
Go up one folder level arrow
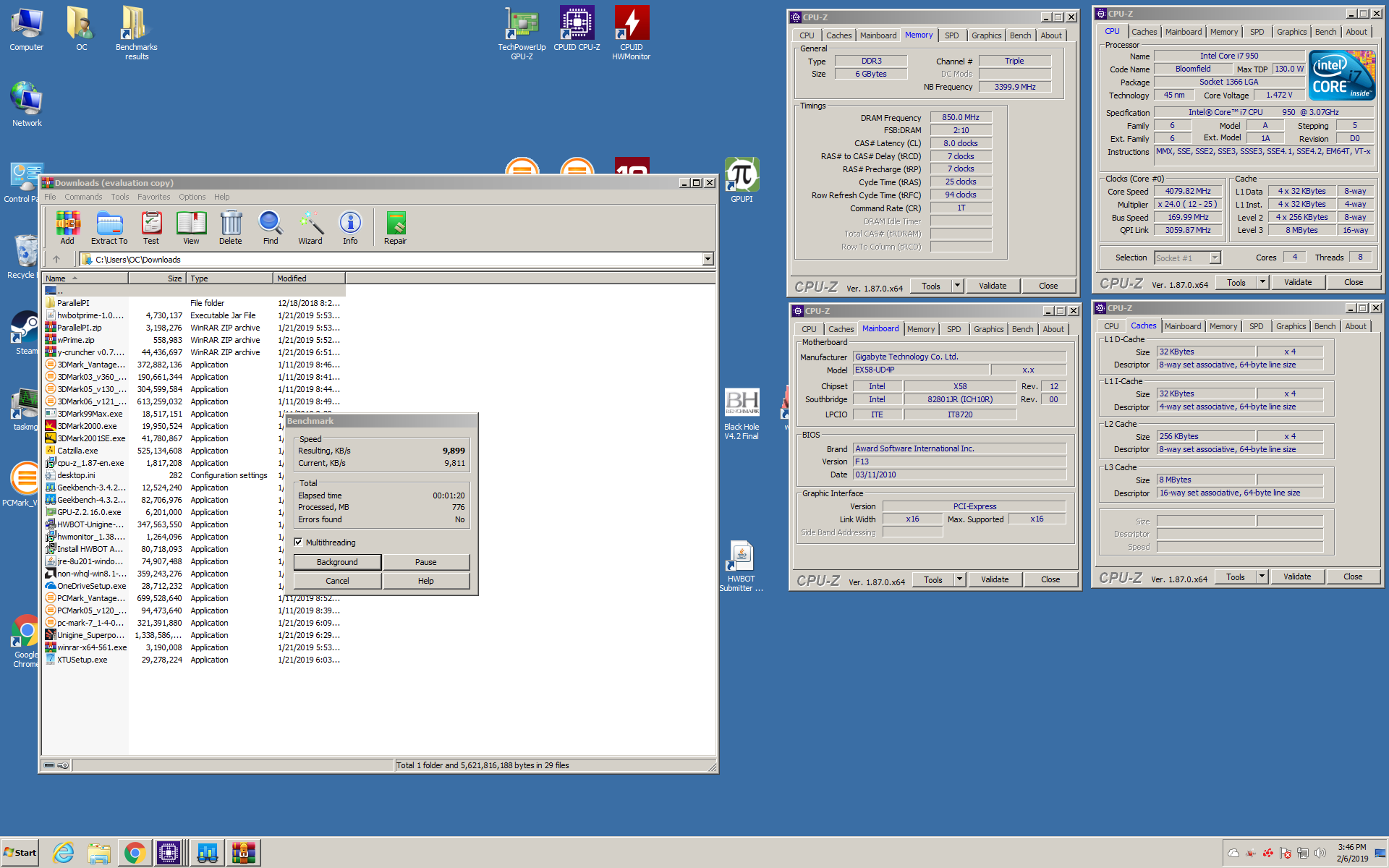56,259
